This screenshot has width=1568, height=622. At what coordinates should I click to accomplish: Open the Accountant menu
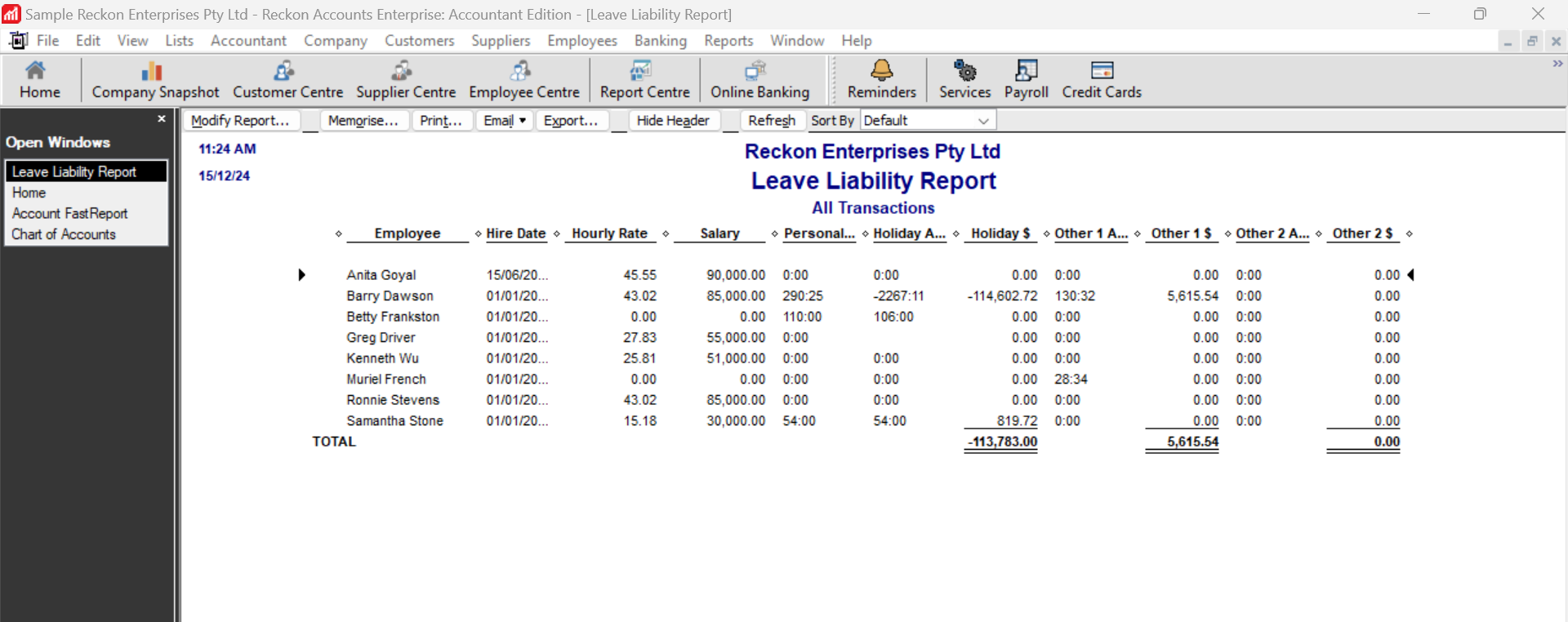248,41
